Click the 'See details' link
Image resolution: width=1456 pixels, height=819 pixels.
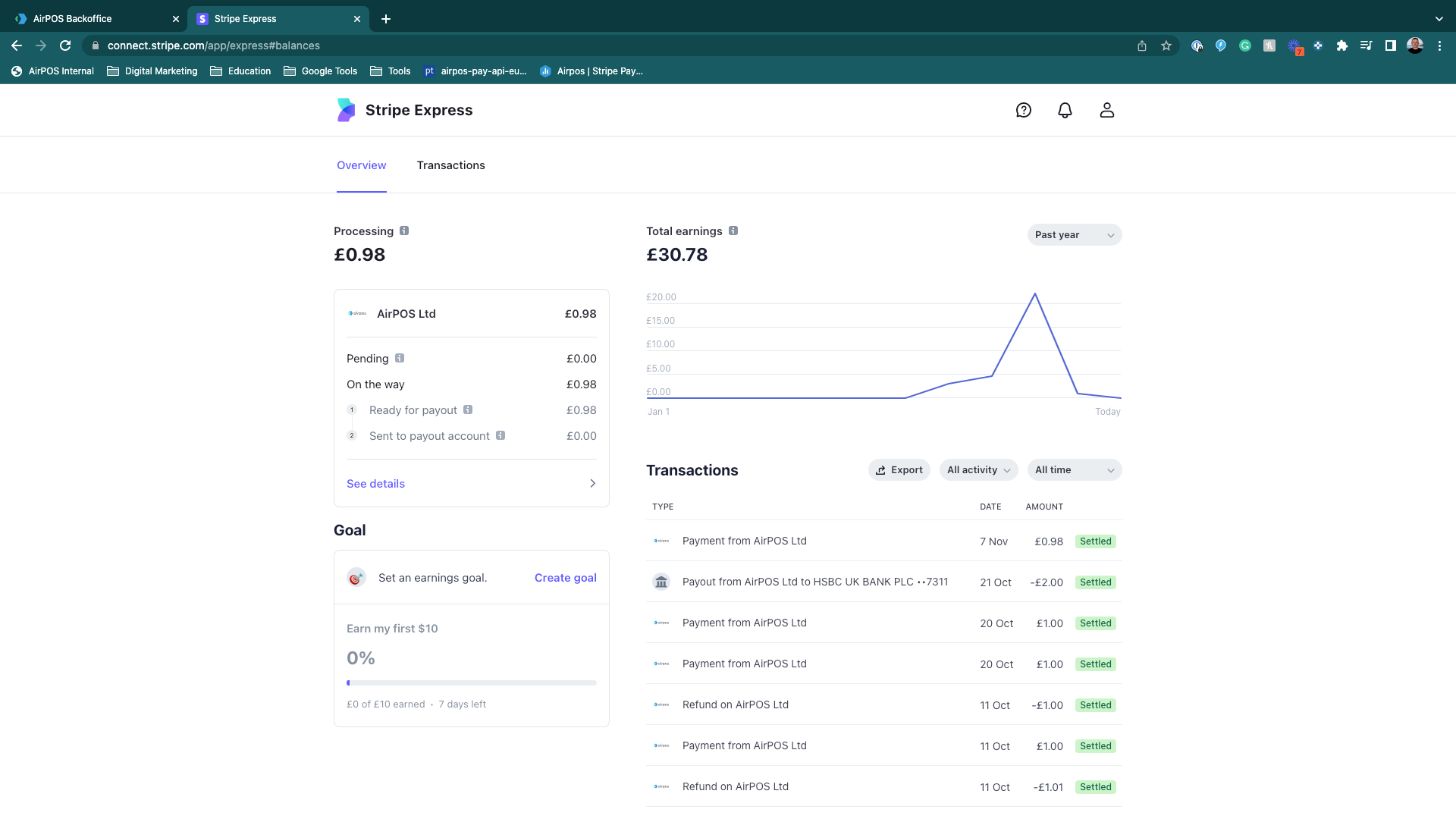376,484
